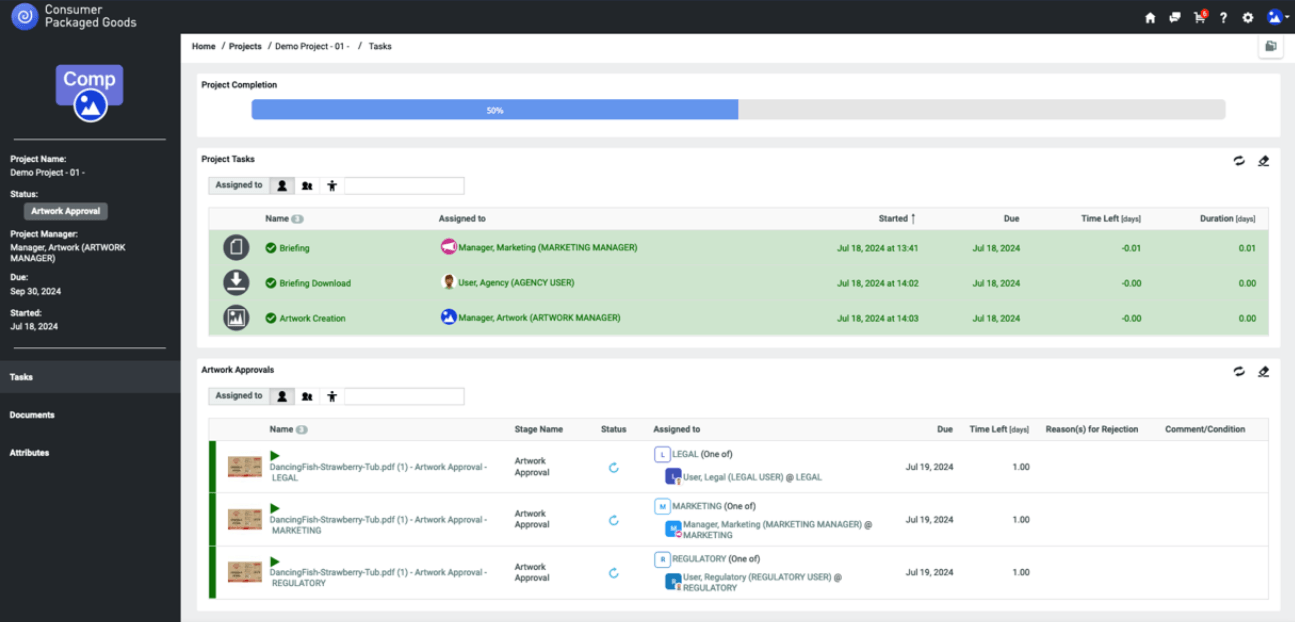The width and height of the screenshot is (1295, 622).
Task: Toggle role filter in Artwork Approvals
Action: pos(332,396)
